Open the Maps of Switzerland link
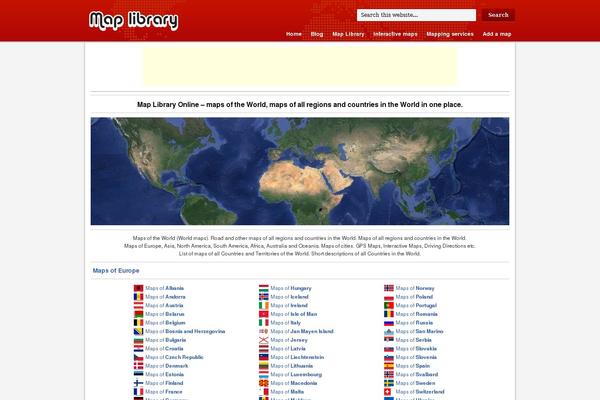The width and height of the screenshot is (600, 400). [420, 392]
